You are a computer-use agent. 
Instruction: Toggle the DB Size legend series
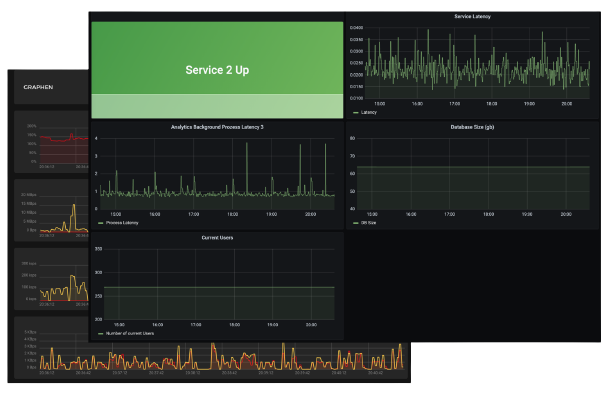point(368,223)
